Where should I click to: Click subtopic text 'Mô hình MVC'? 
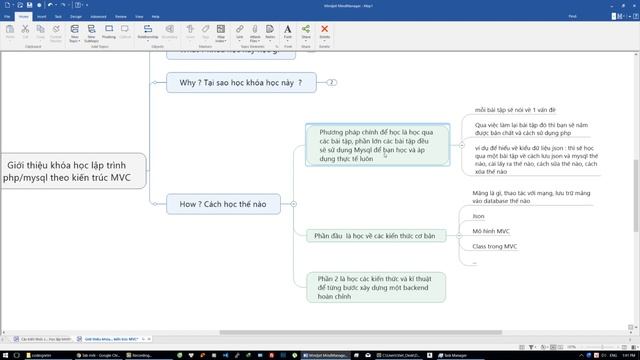click(x=491, y=231)
